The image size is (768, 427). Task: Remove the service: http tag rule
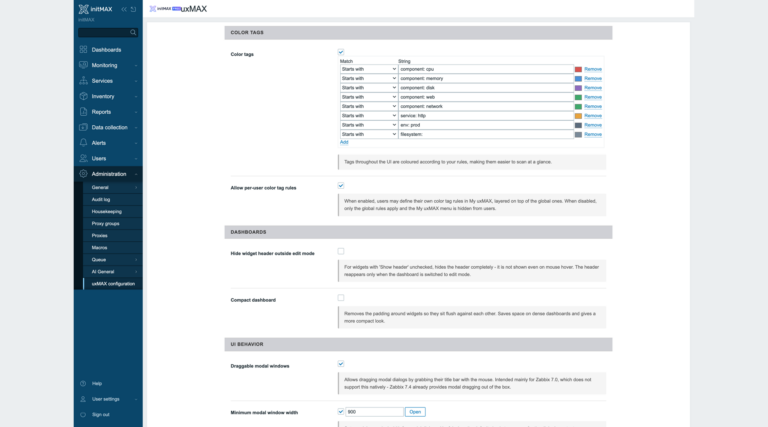click(593, 116)
